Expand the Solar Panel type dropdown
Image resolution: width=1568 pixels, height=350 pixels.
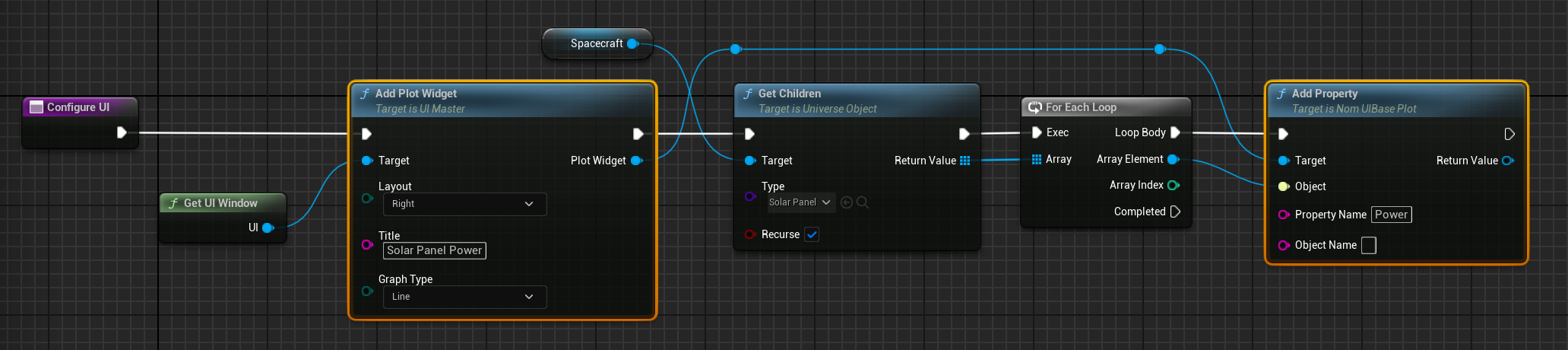point(800,202)
